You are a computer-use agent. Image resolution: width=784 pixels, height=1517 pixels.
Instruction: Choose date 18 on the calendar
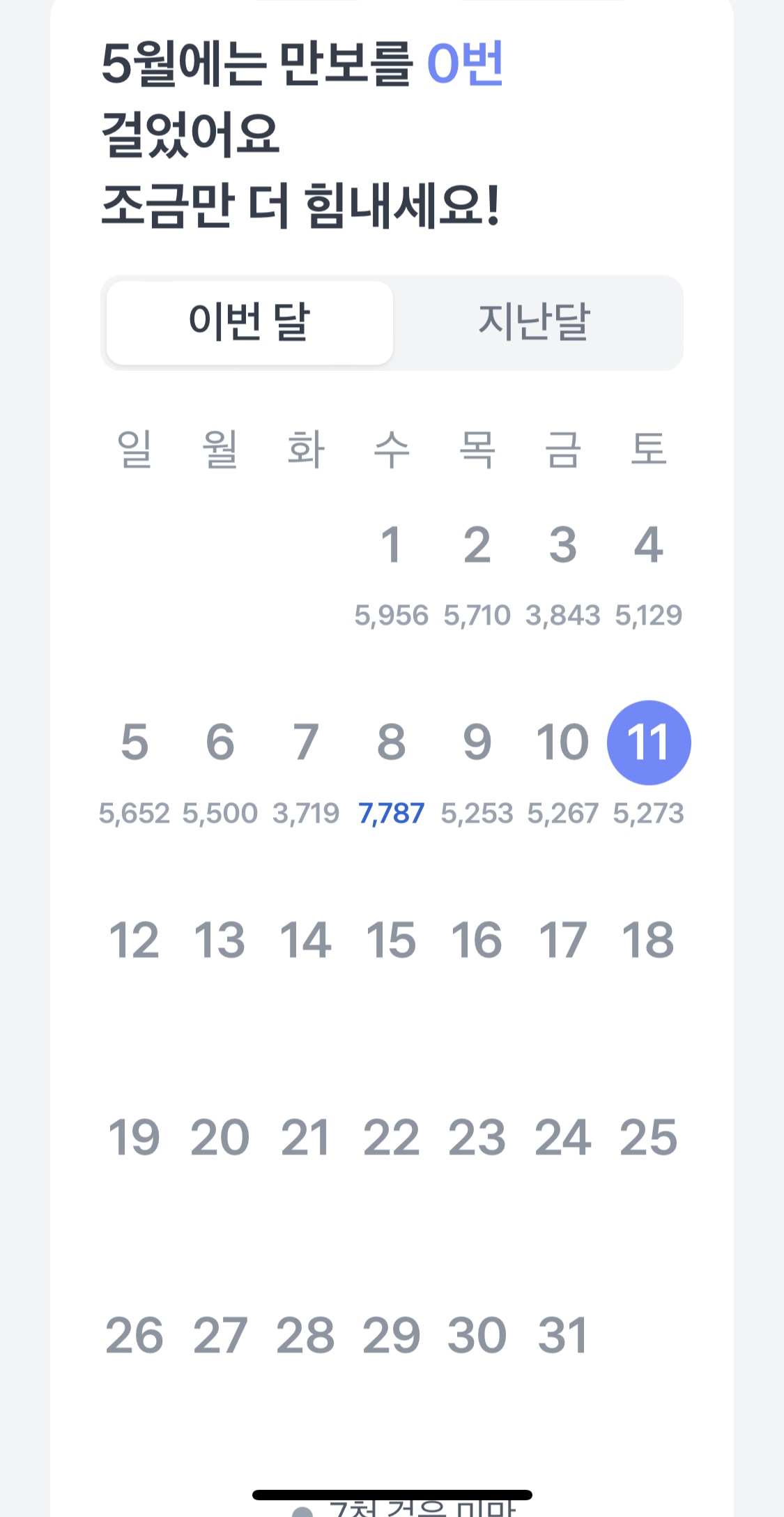(x=649, y=940)
